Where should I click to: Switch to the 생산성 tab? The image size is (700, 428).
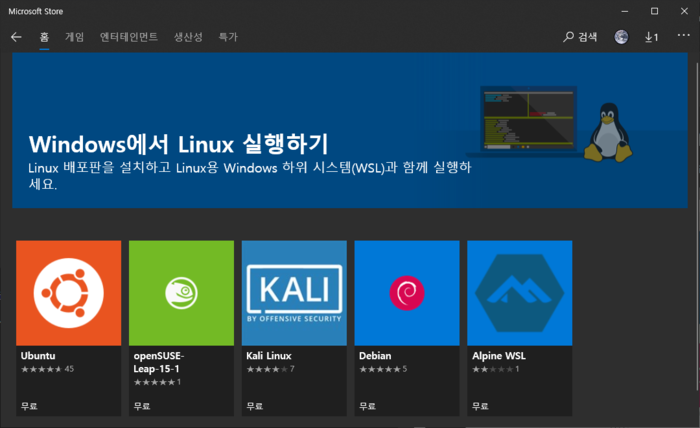tap(188, 37)
